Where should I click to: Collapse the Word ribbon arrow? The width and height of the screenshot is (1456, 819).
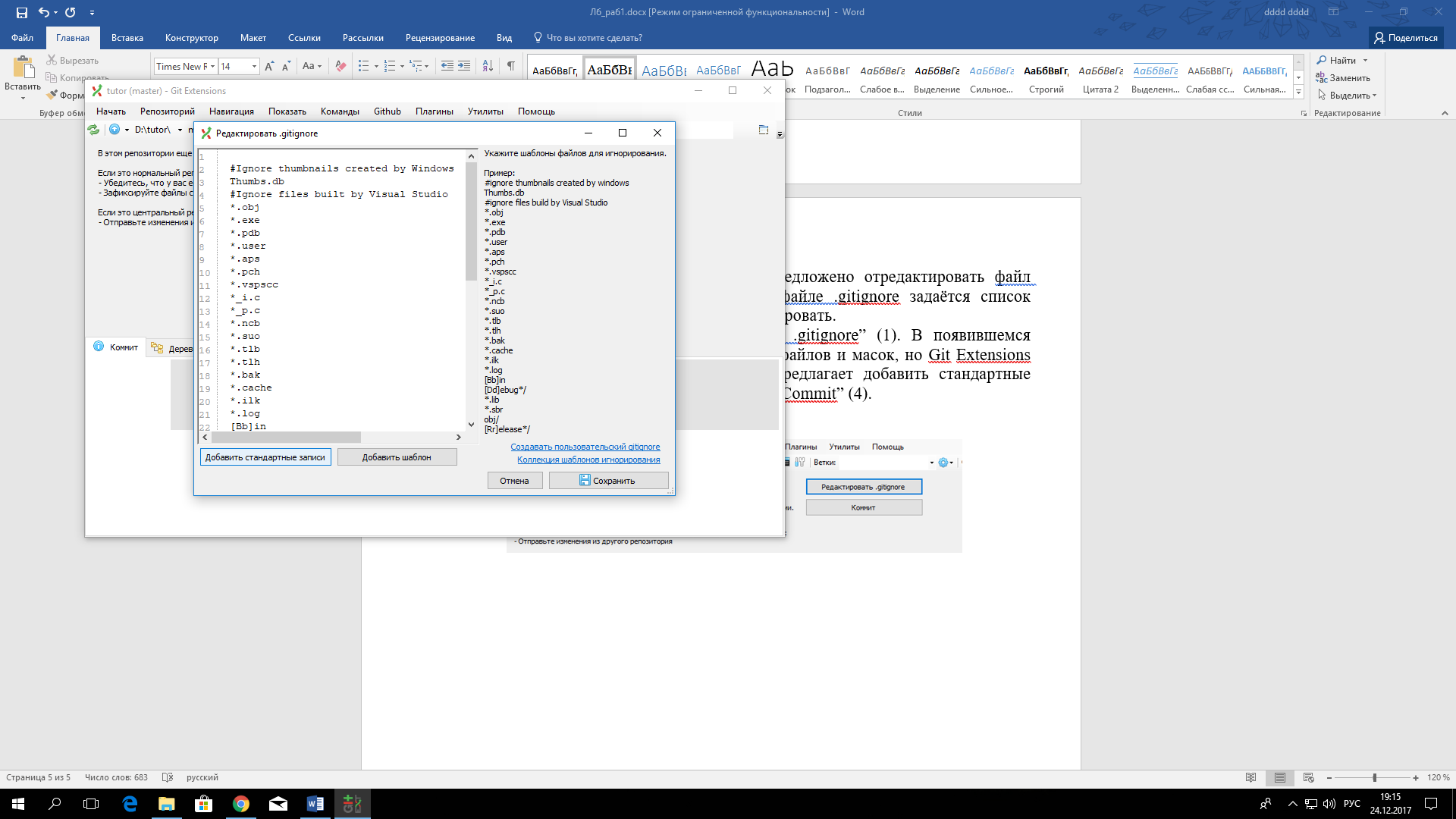click(1444, 113)
